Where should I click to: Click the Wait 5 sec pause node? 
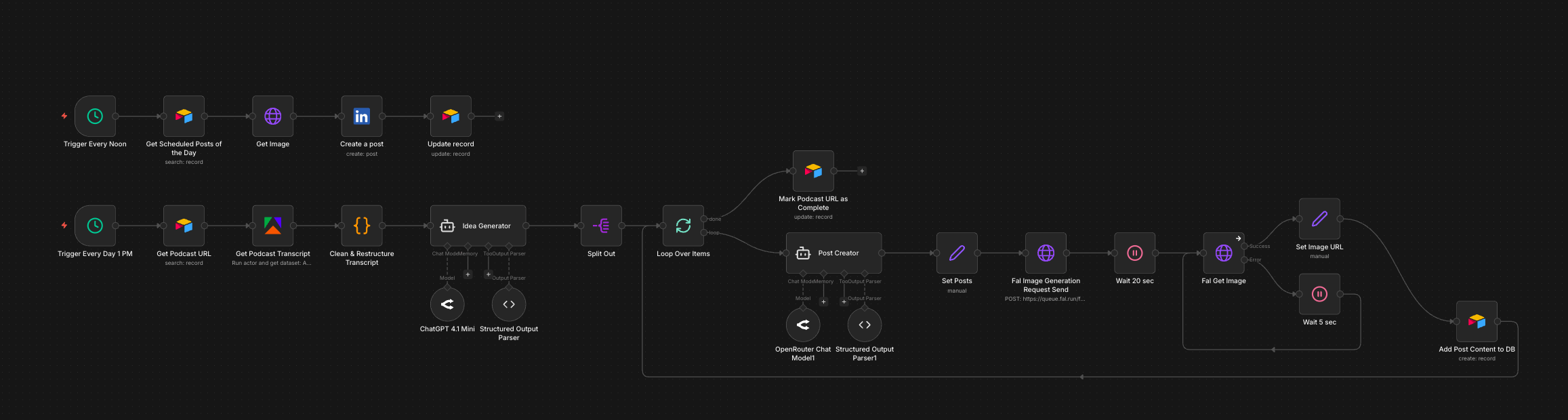point(1319,294)
